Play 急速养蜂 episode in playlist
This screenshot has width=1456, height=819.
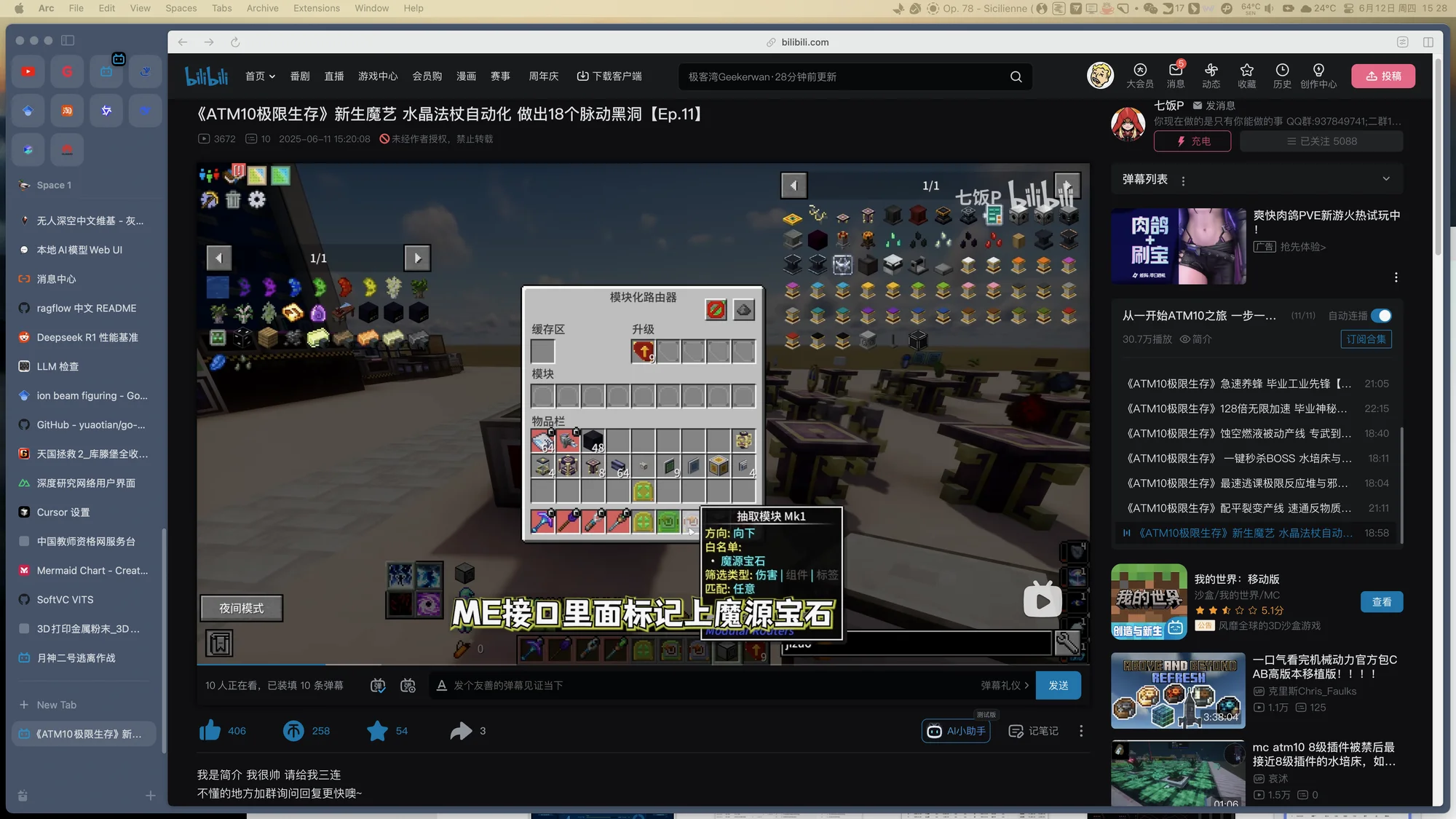[1257, 384]
